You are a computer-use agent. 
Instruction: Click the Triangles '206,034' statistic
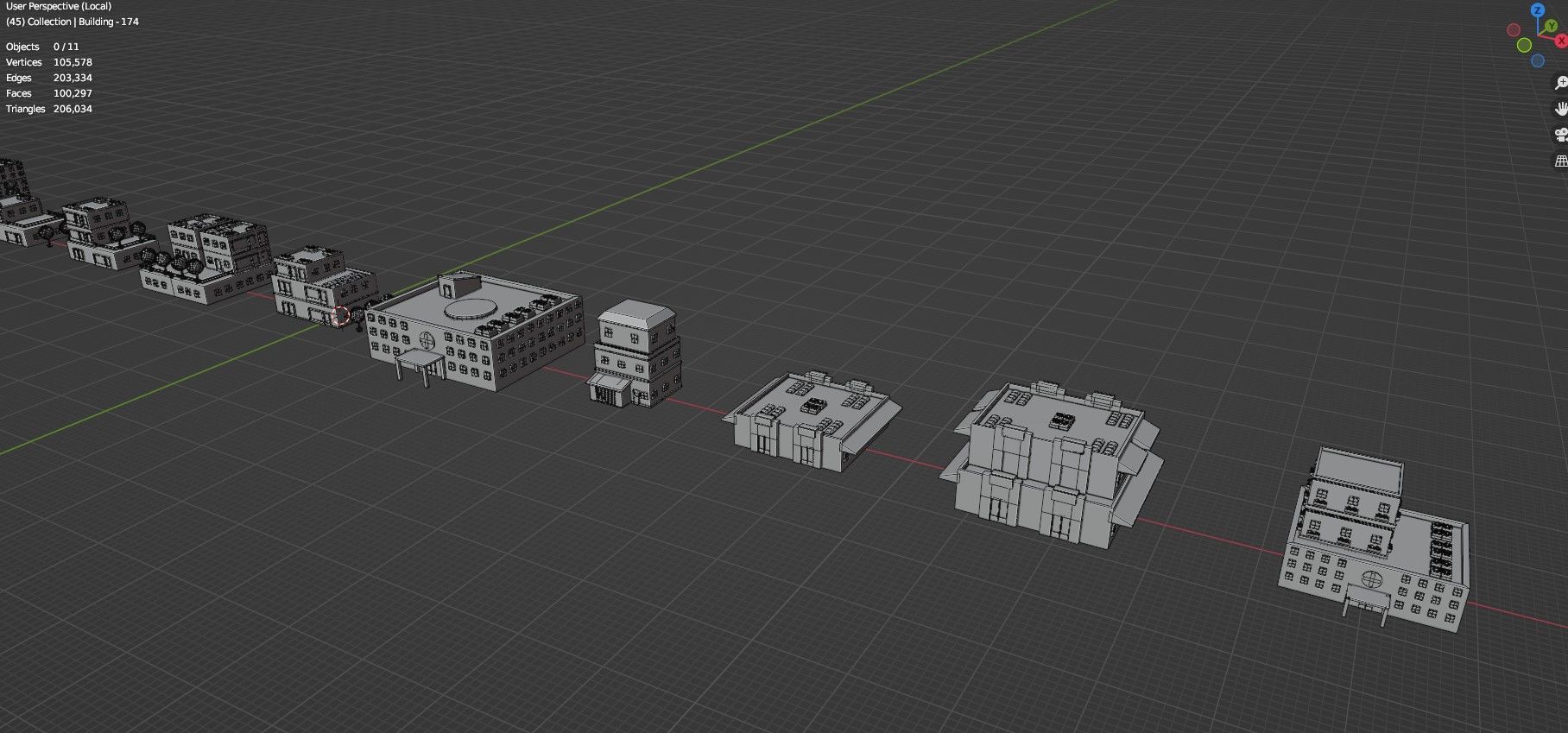pos(73,109)
